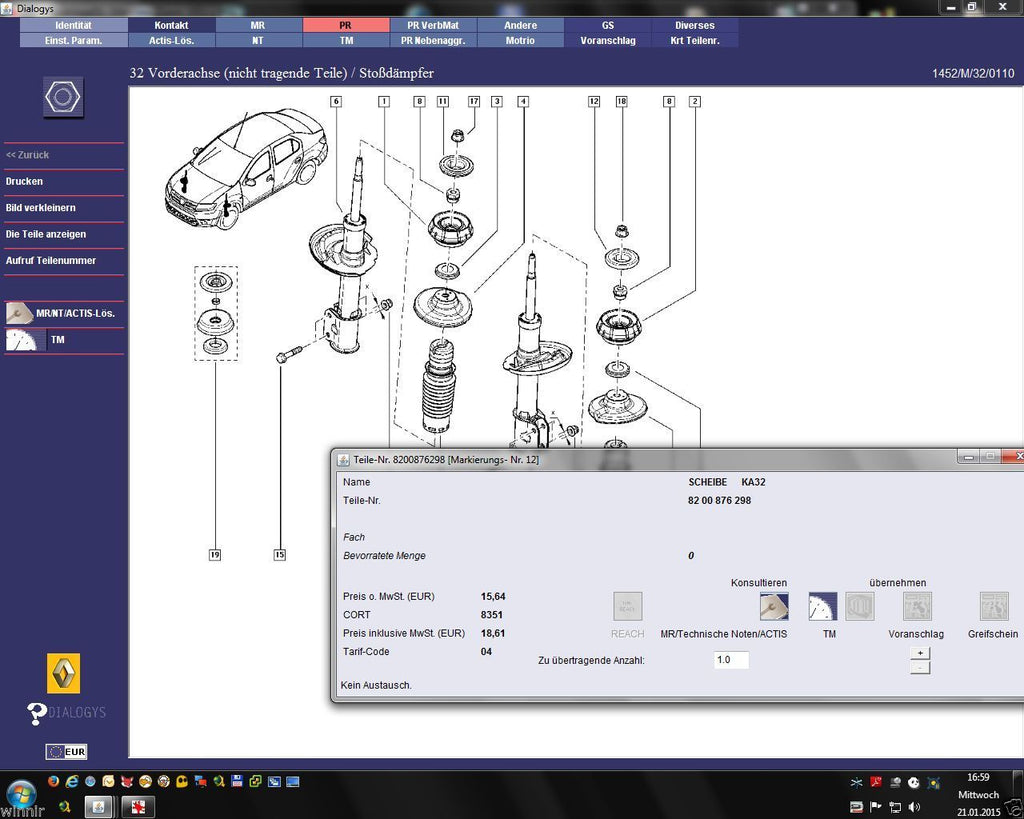Increase quantity with the plus button

coord(920,652)
